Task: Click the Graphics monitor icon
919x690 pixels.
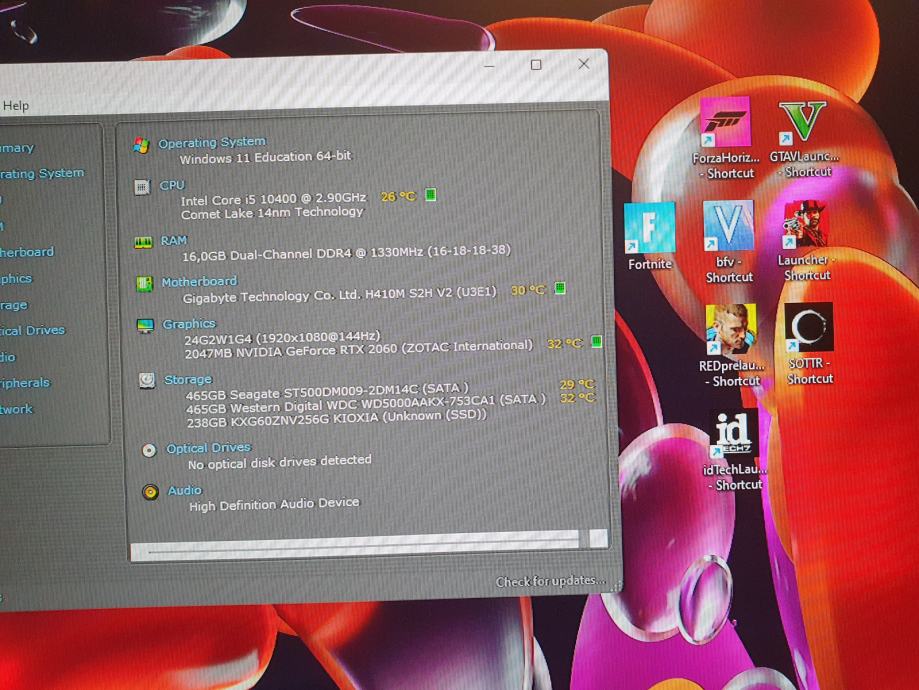Action: [x=145, y=325]
